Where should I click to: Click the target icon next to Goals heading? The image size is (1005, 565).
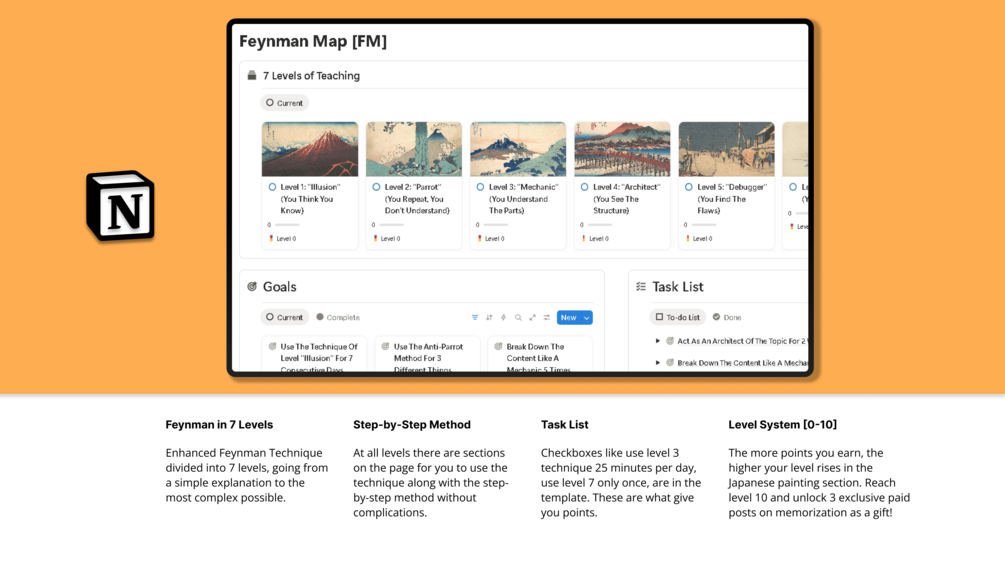[252, 286]
